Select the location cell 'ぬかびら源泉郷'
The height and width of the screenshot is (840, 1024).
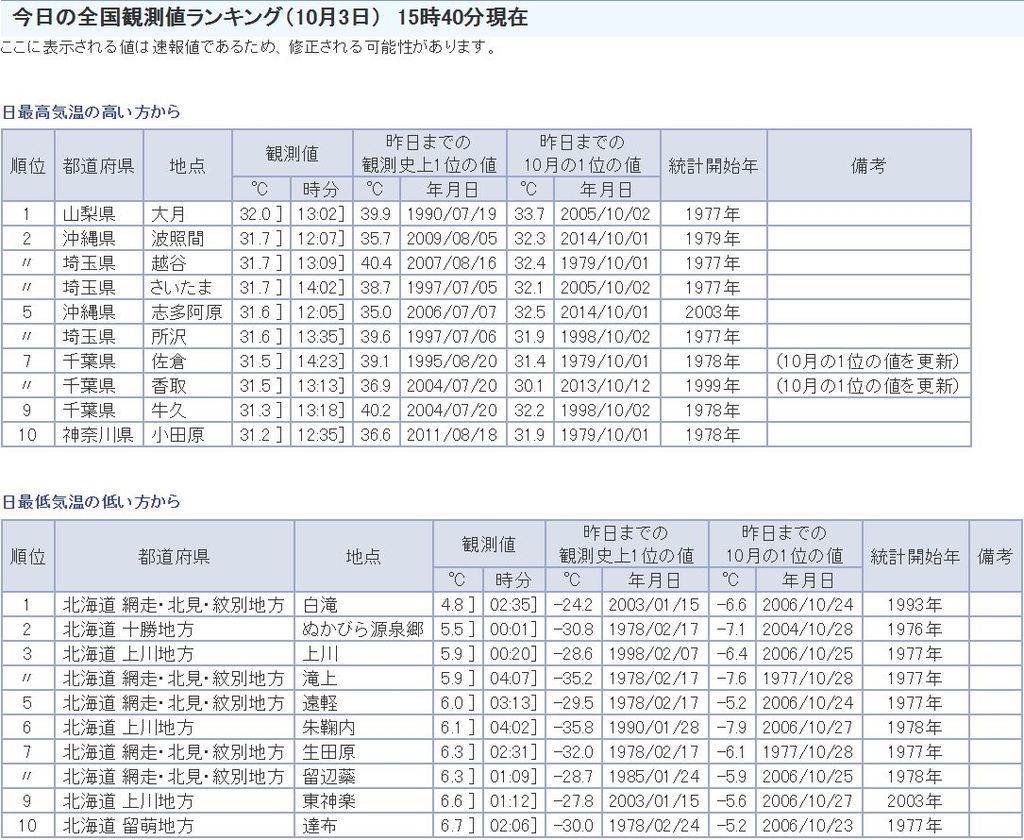coord(364,630)
